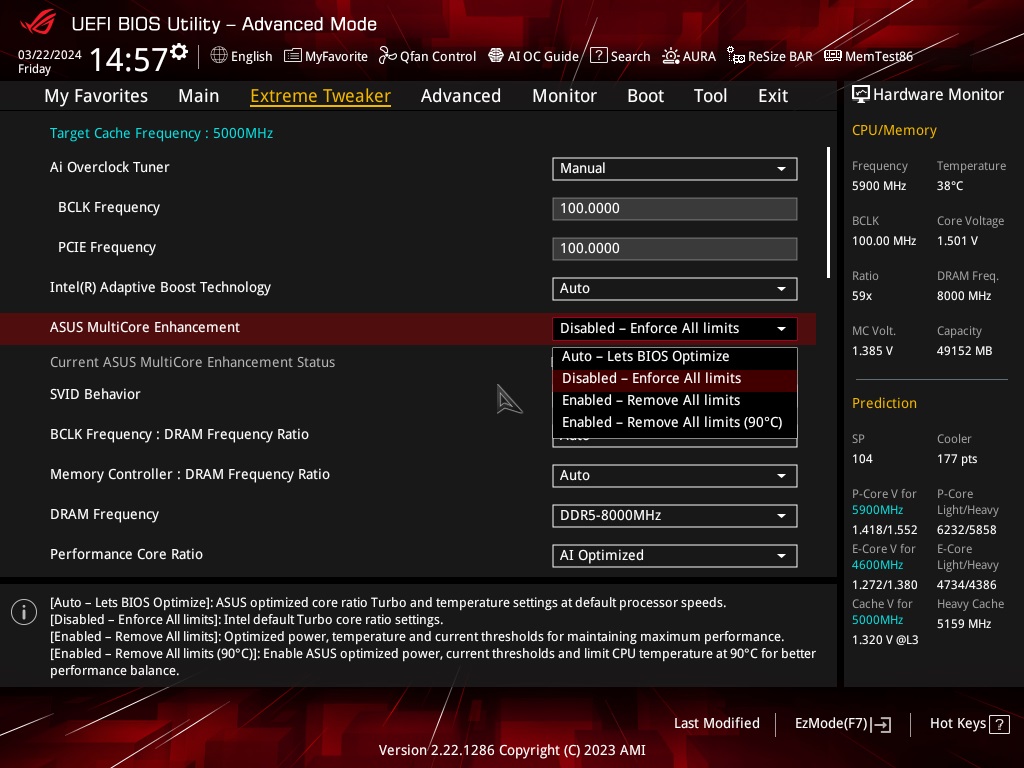
Task: Click Last Modified button
Action: point(716,724)
